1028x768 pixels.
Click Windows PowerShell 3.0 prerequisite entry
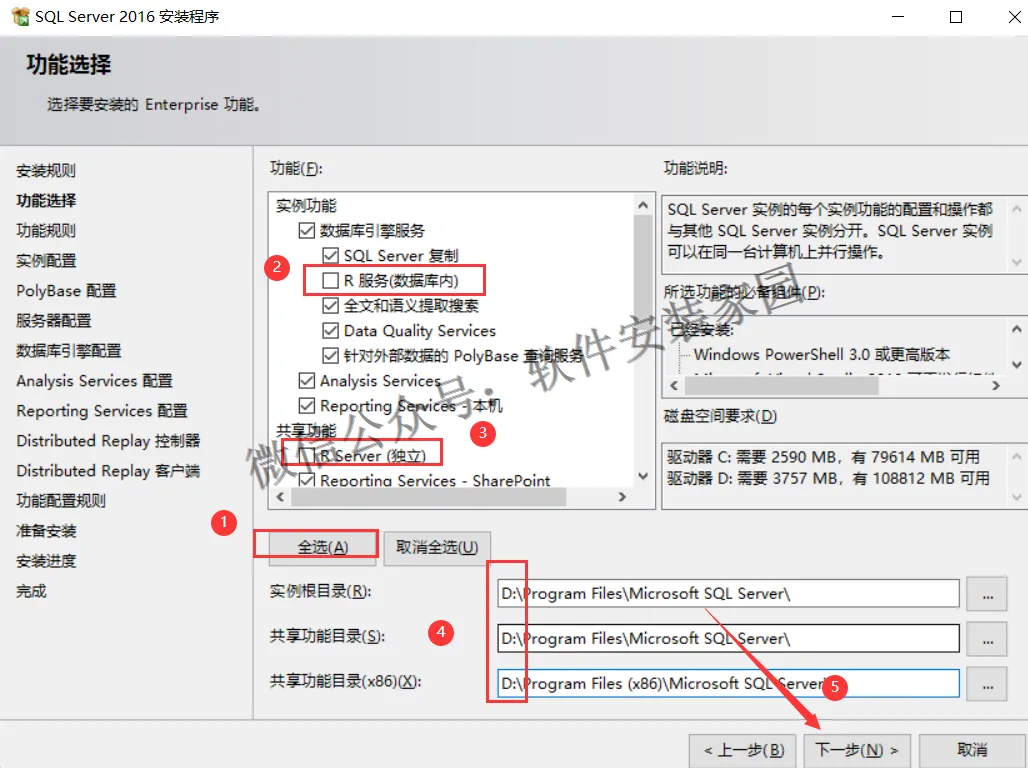pos(821,355)
